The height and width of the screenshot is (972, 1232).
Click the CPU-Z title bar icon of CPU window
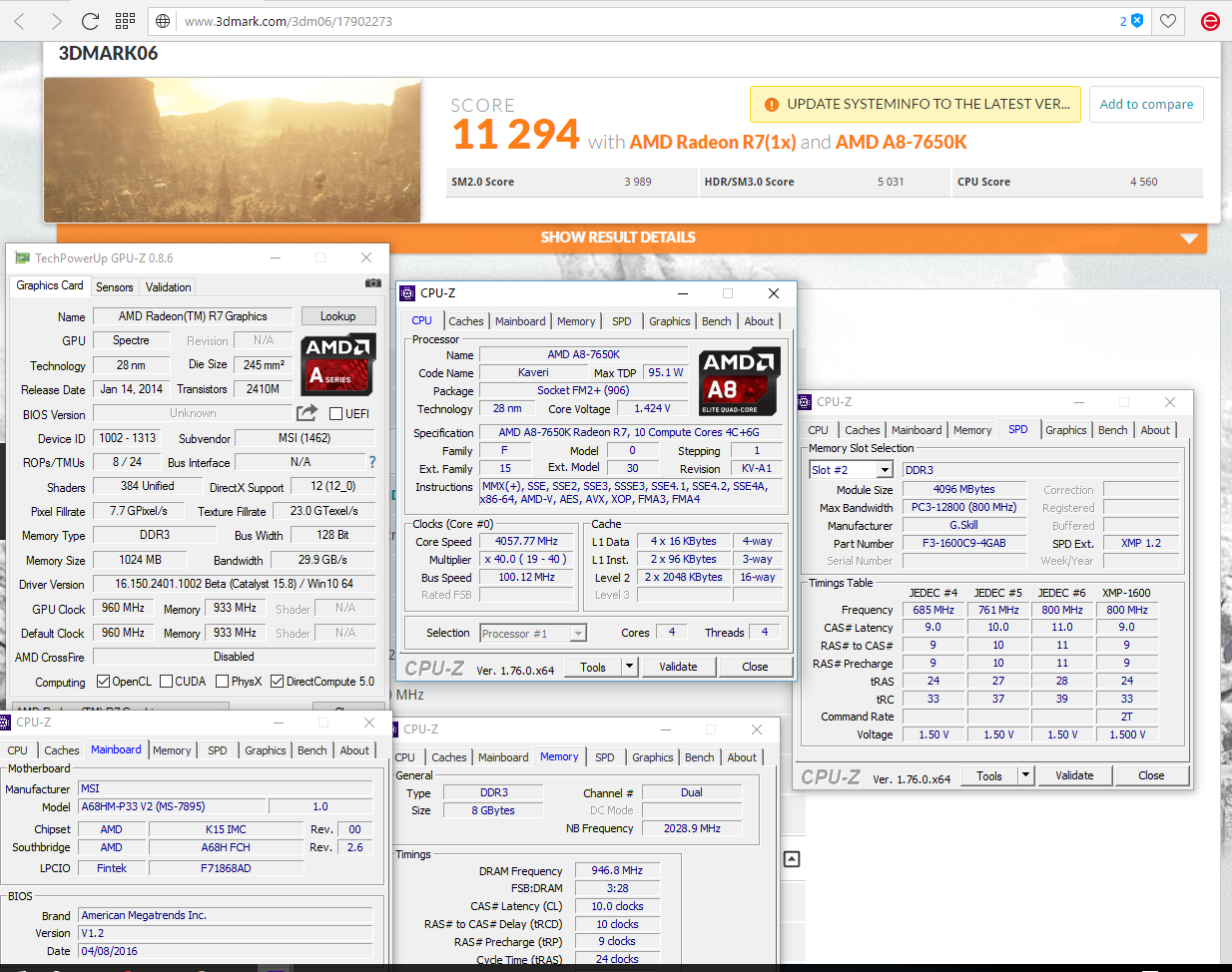click(x=407, y=293)
